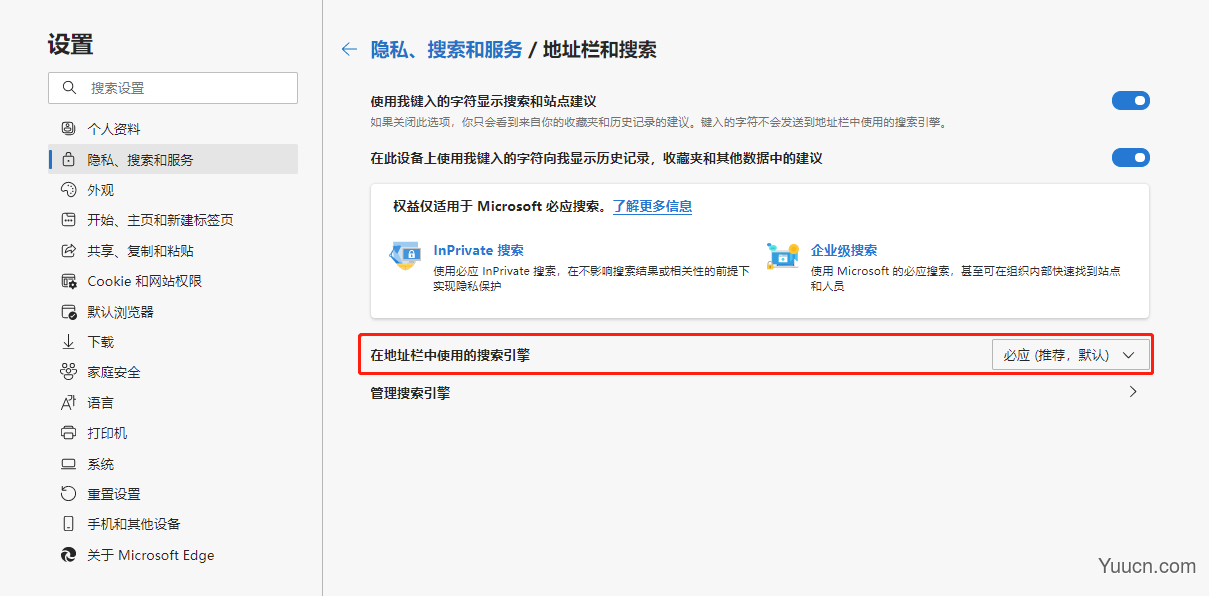Open the 必应 (推荐，默认) search engine dropdown
1209x596 pixels.
coord(1070,355)
